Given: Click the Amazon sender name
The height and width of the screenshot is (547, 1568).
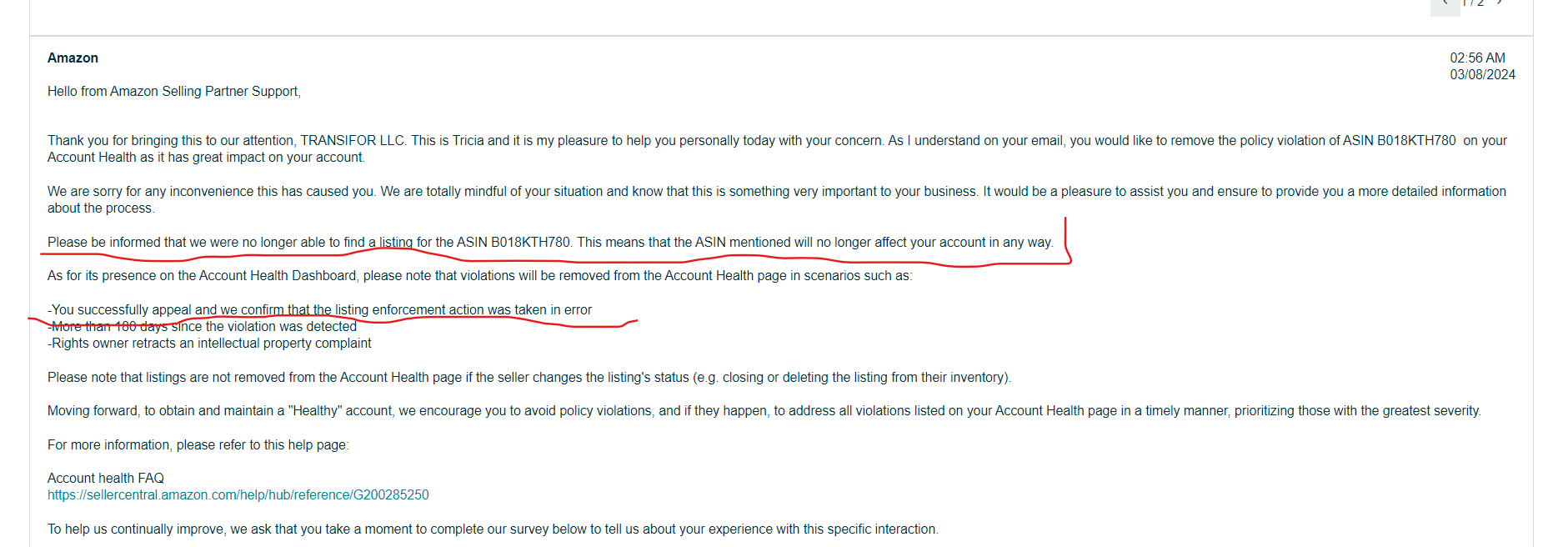Looking at the screenshot, I should (x=73, y=58).
